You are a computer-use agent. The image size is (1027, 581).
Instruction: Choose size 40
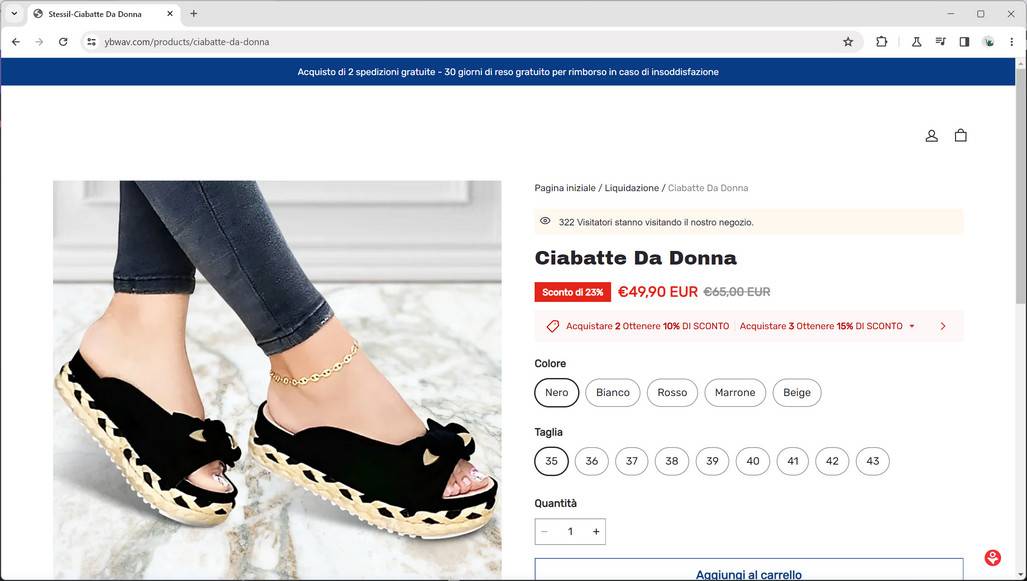pyautogui.click(x=753, y=461)
